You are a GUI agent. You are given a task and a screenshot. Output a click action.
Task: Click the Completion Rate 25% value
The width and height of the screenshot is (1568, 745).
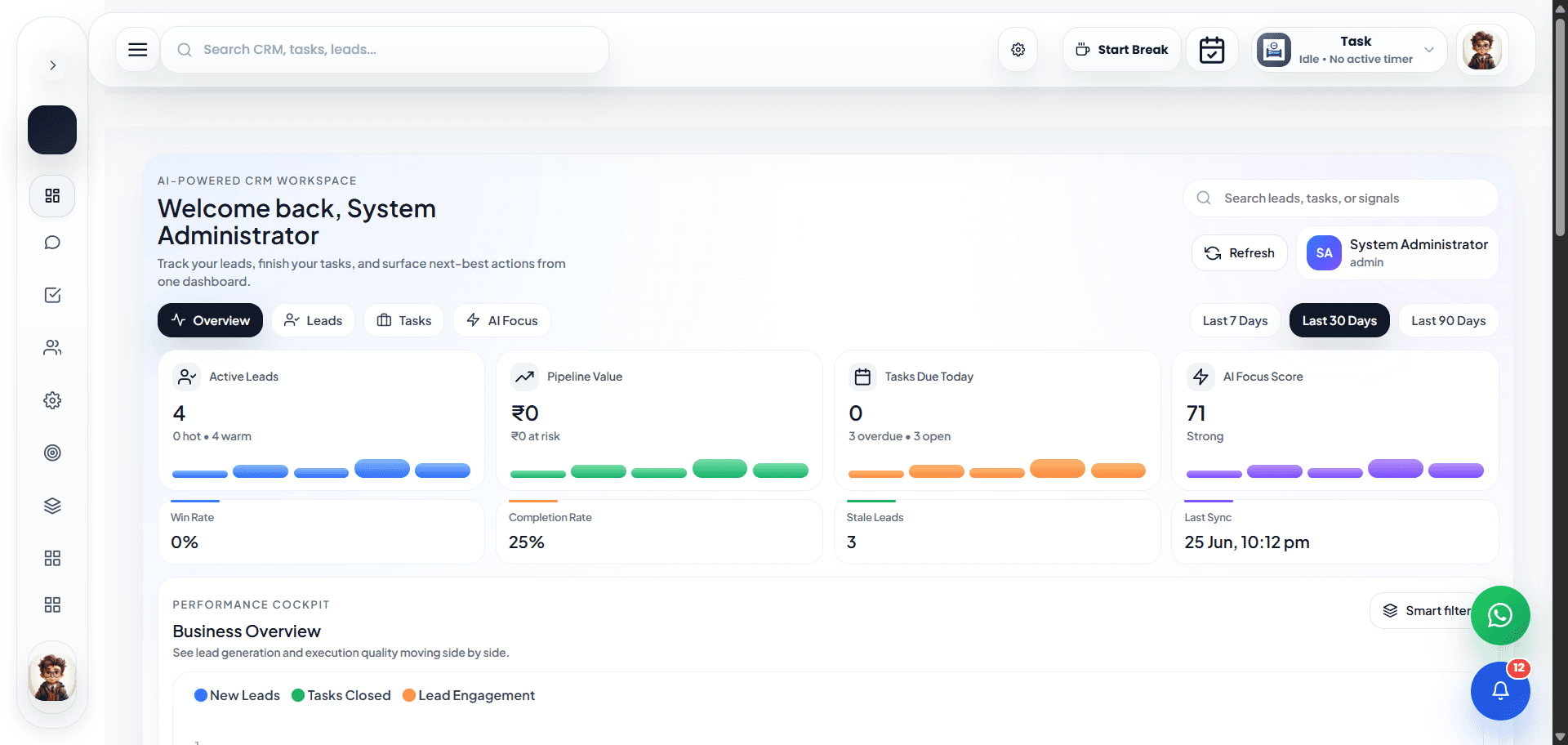pos(527,542)
